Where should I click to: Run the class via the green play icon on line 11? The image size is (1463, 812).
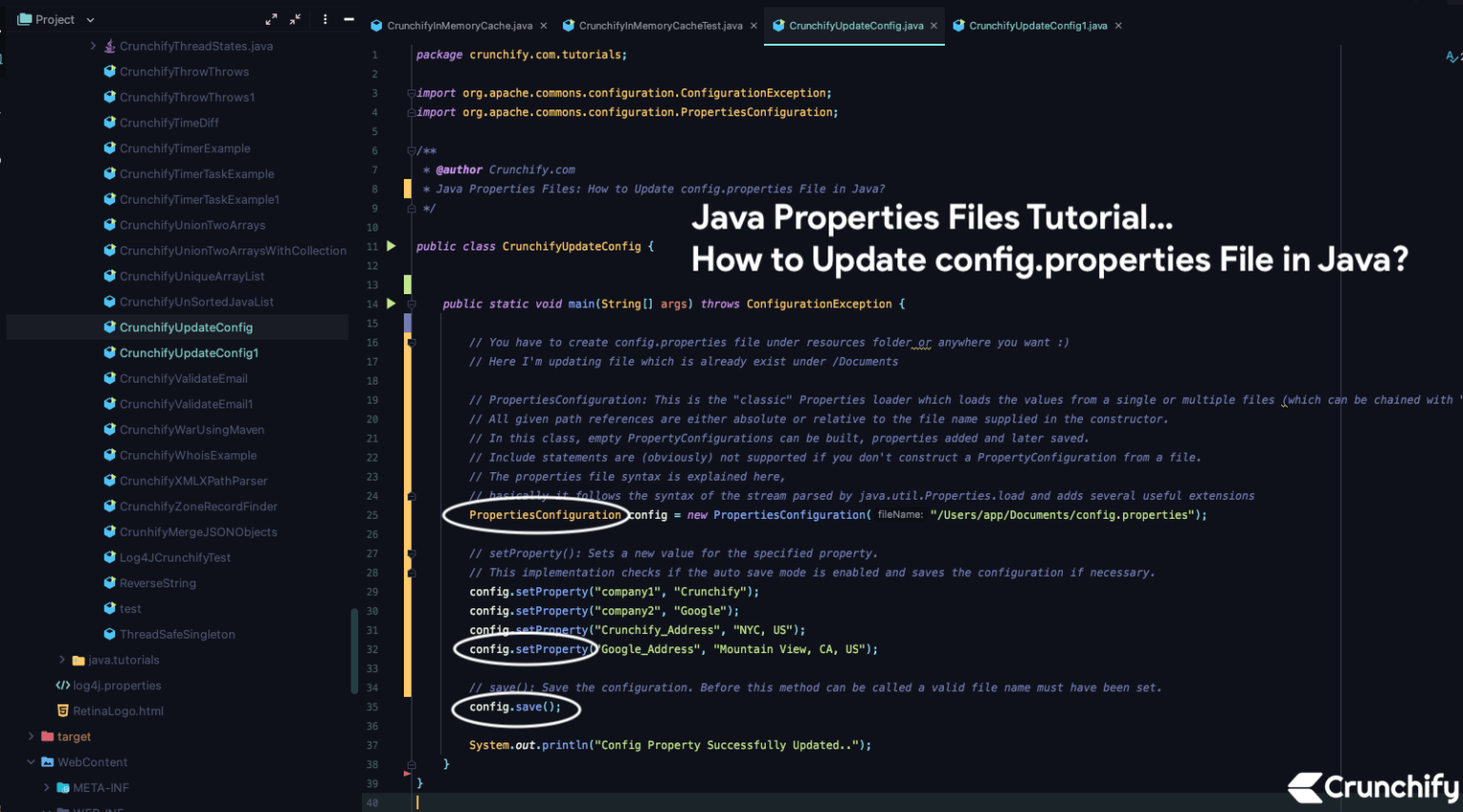pos(391,246)
